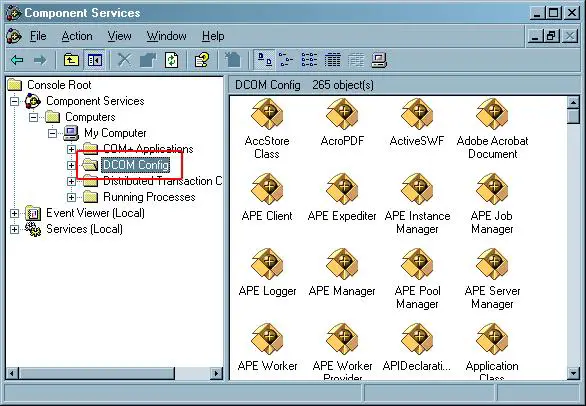Toggle the Show/Hide Console Tree icon
The height and width of the screenshot is (406, 586).
[x=95, y=60]
